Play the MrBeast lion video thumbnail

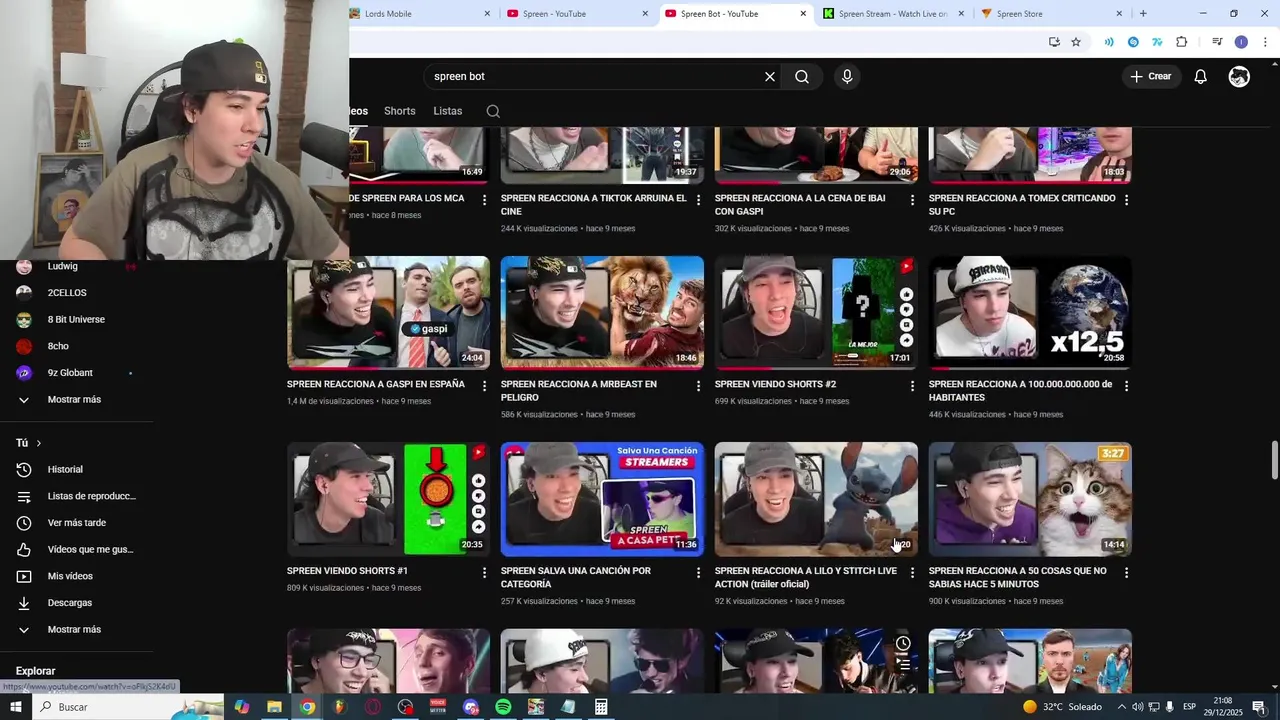tap(602, 313)
